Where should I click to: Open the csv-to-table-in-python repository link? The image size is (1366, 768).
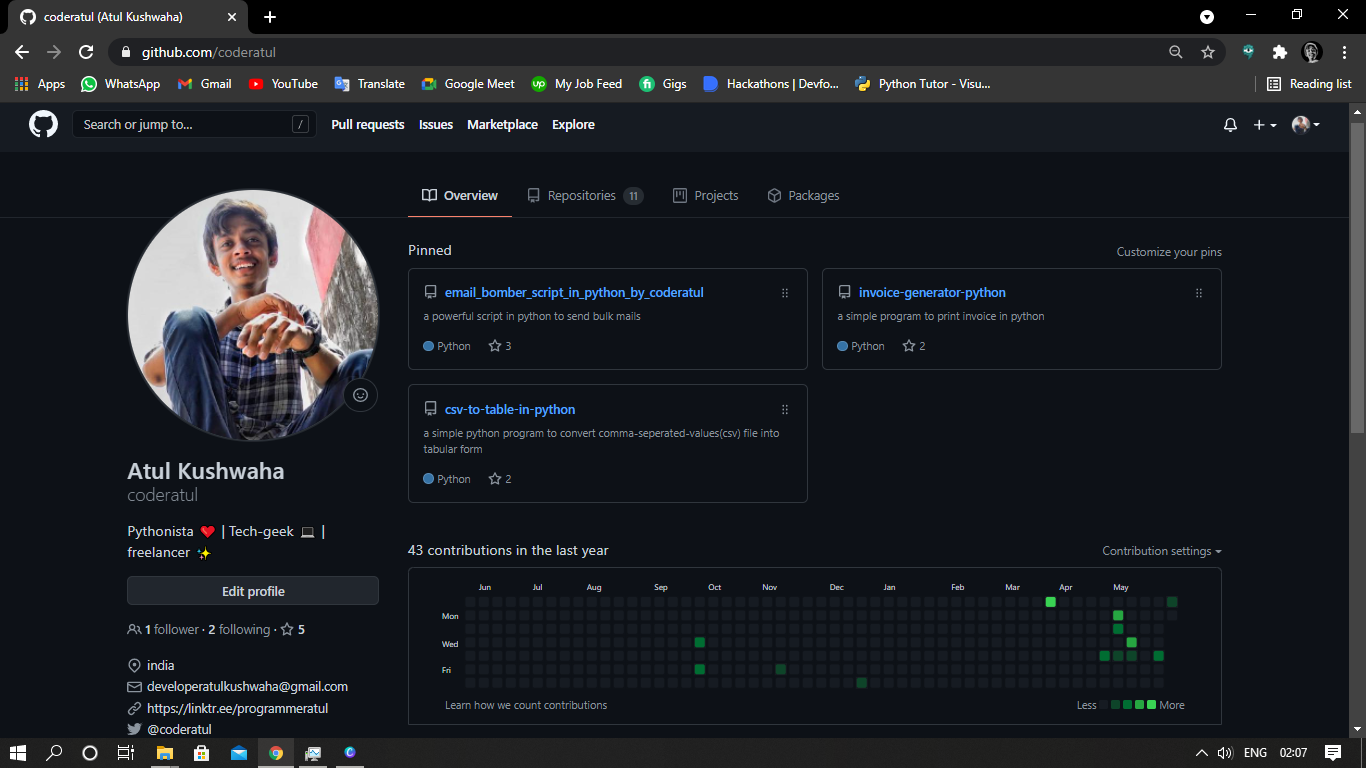(510, 409)
